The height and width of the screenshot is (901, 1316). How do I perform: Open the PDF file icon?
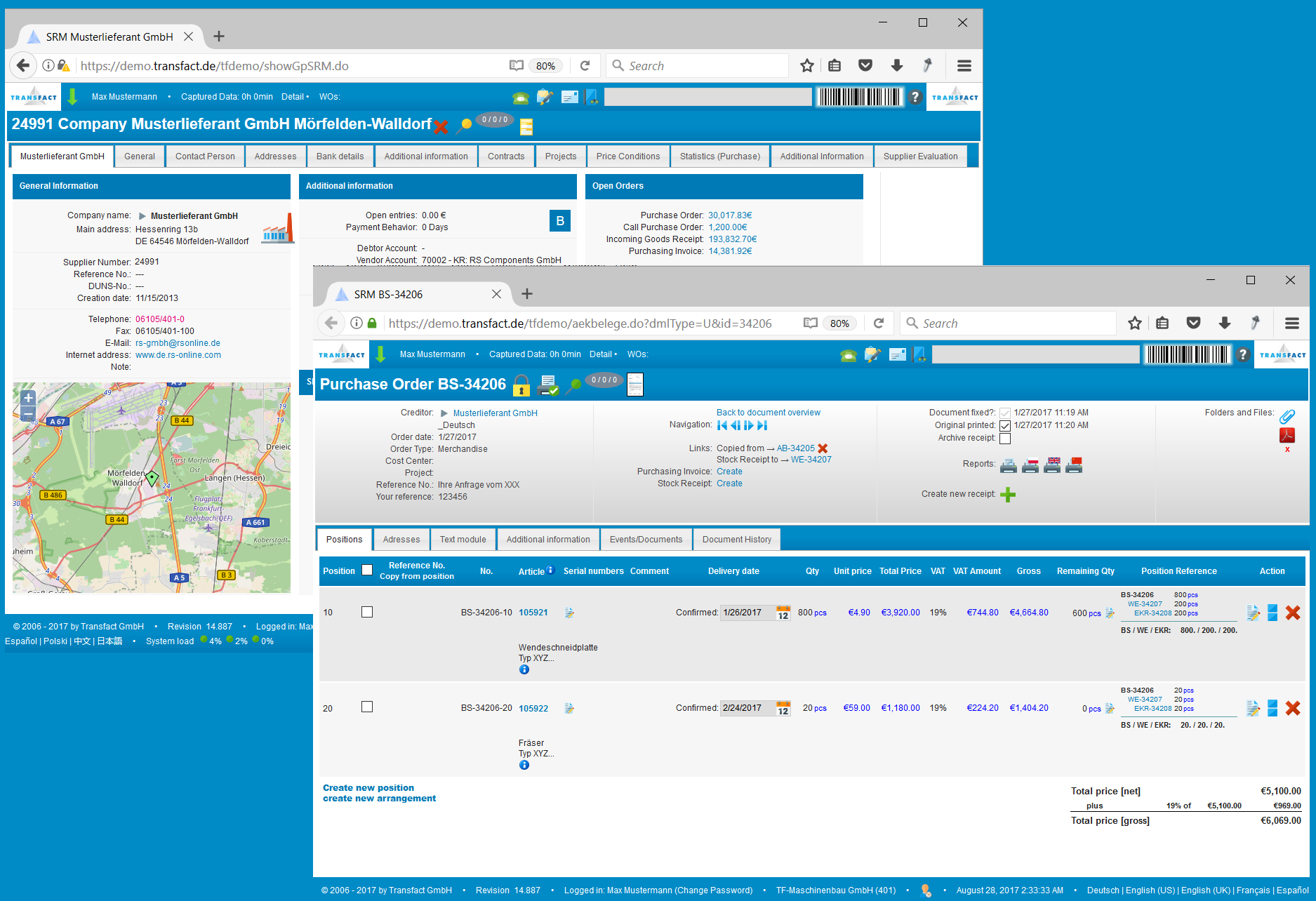point(1287,436)
